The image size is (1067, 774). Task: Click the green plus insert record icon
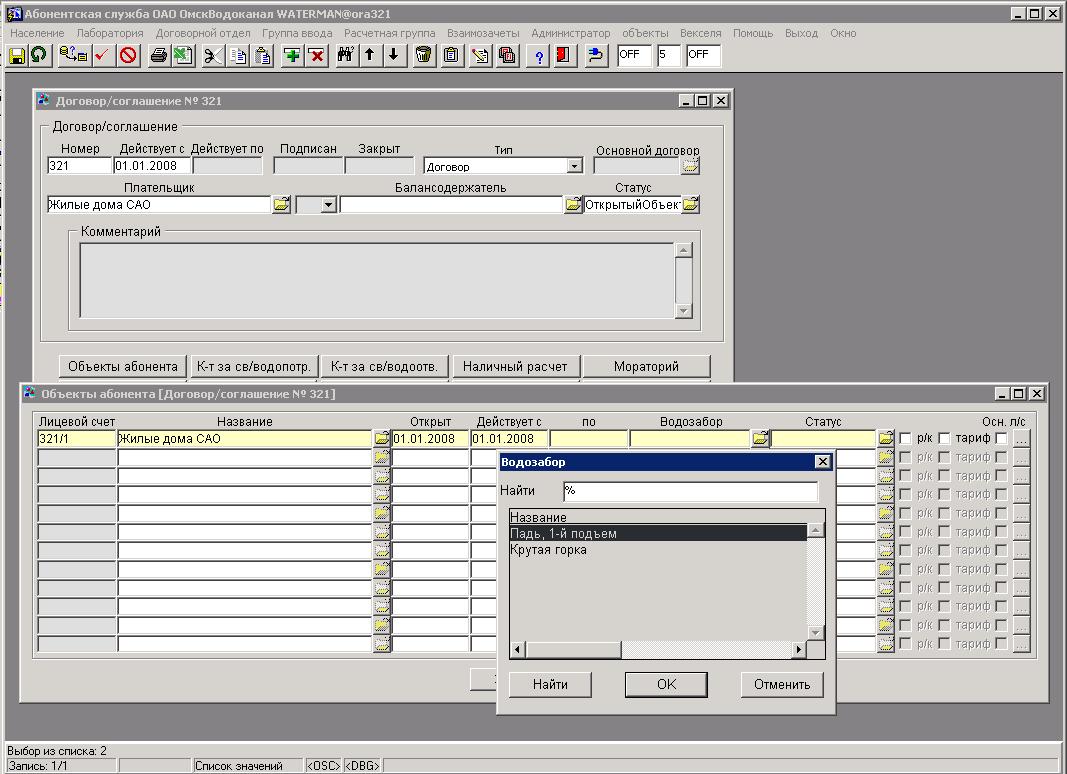(x=292, y=55)
